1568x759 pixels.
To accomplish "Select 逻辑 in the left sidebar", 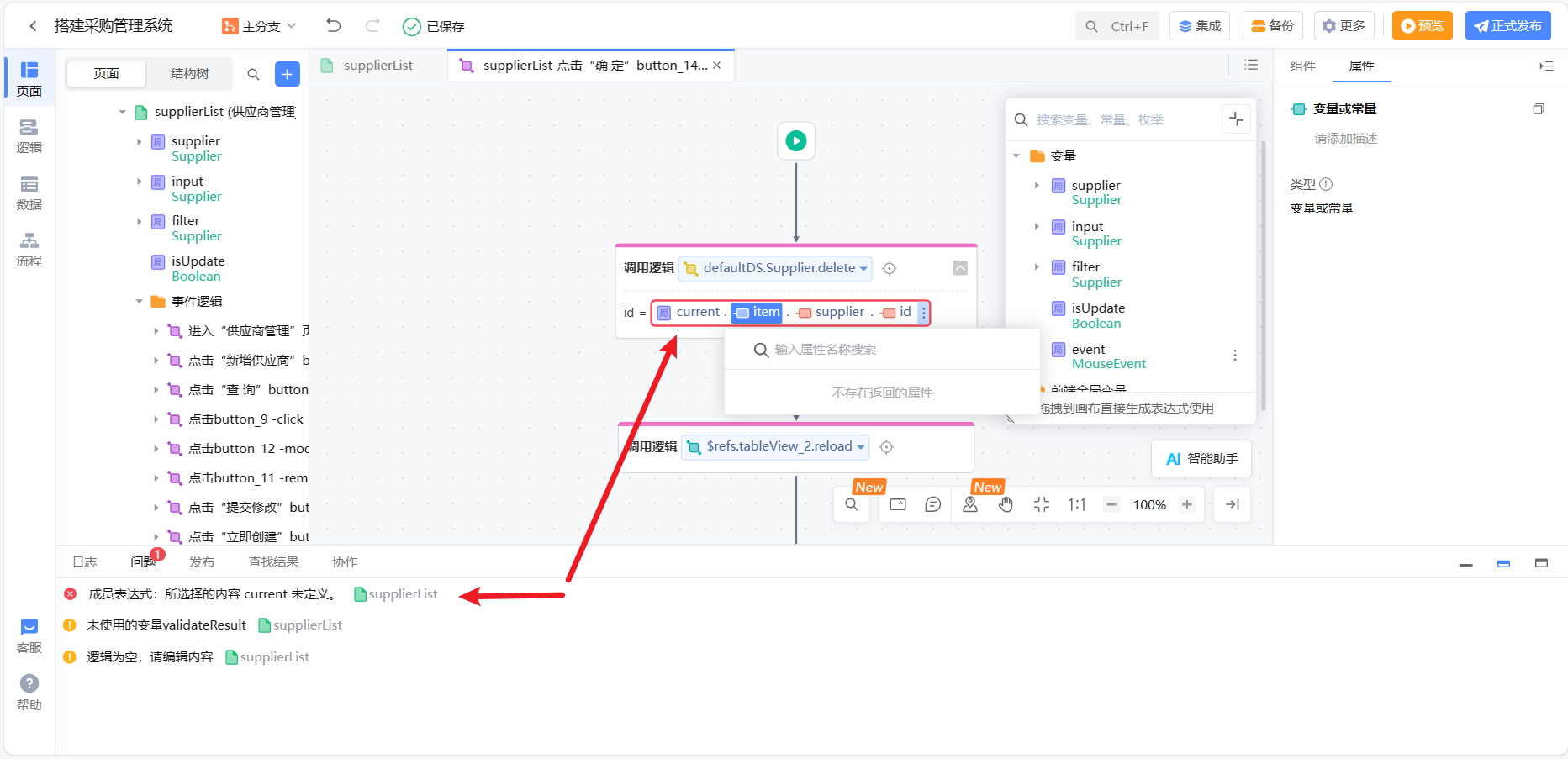I will 29,136.
